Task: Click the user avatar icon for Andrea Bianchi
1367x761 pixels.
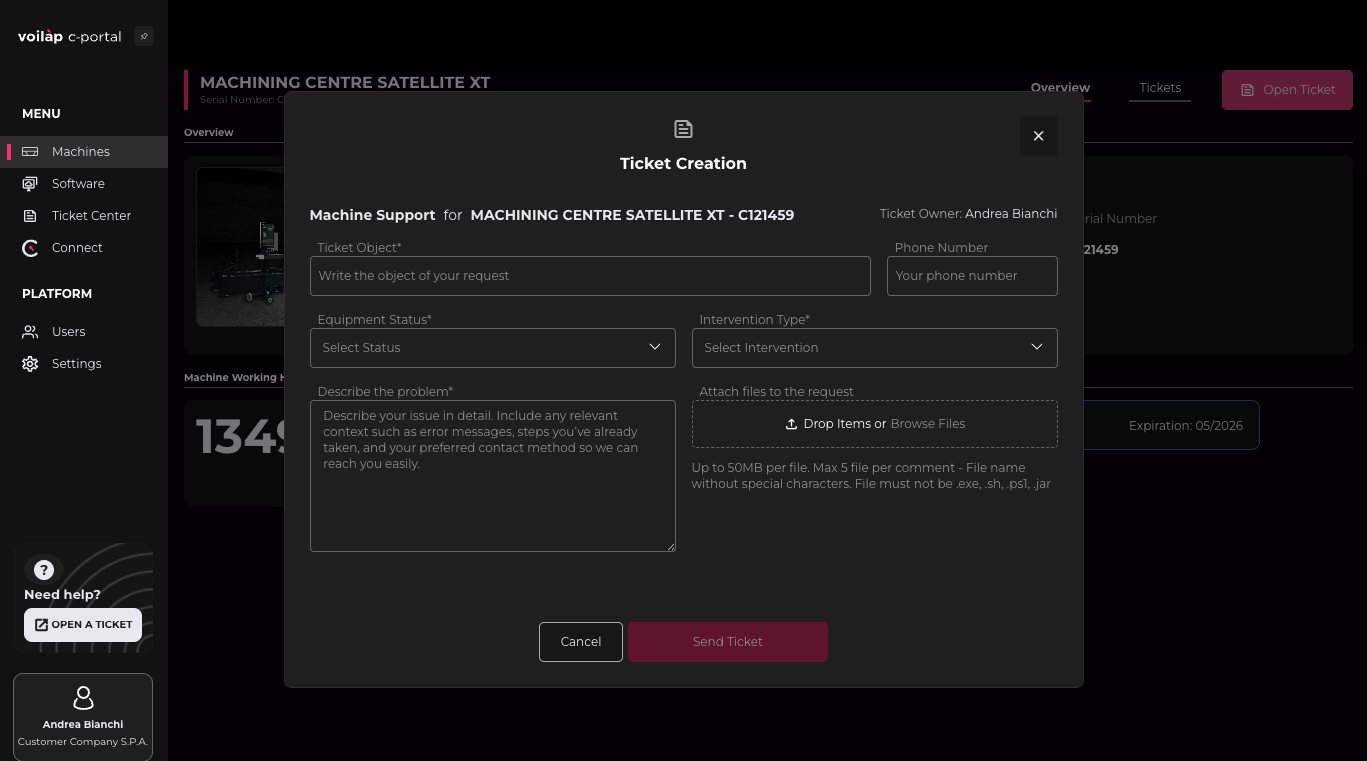Action: (83, 698)
